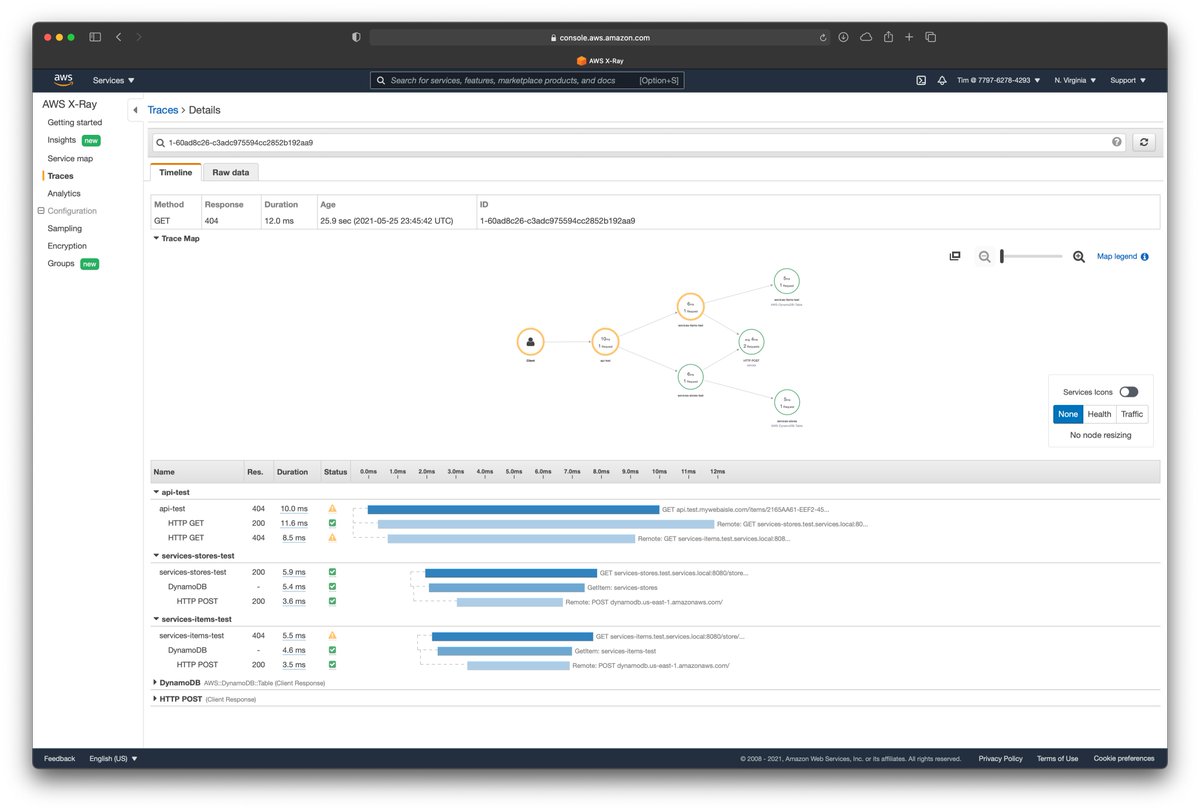Select the api-test node with 10ms
Viewport: 1200px width, 812px height.
[x=605, y=342]
